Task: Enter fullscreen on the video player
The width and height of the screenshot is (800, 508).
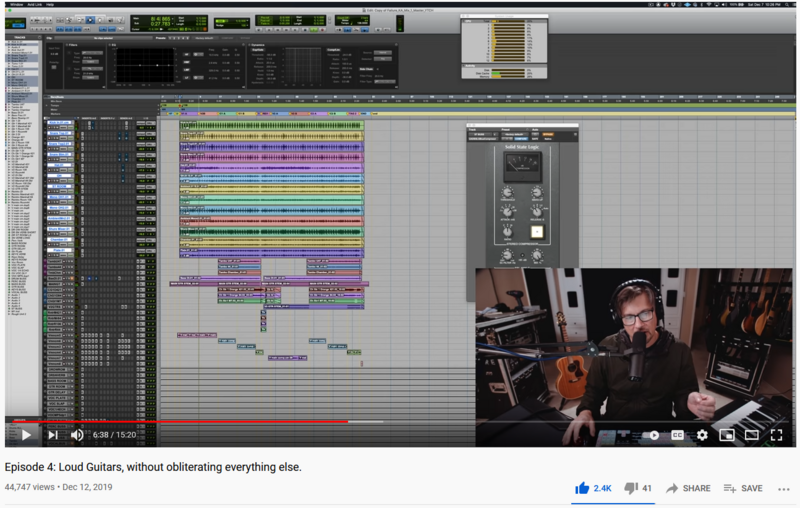Action: (776, 435)
